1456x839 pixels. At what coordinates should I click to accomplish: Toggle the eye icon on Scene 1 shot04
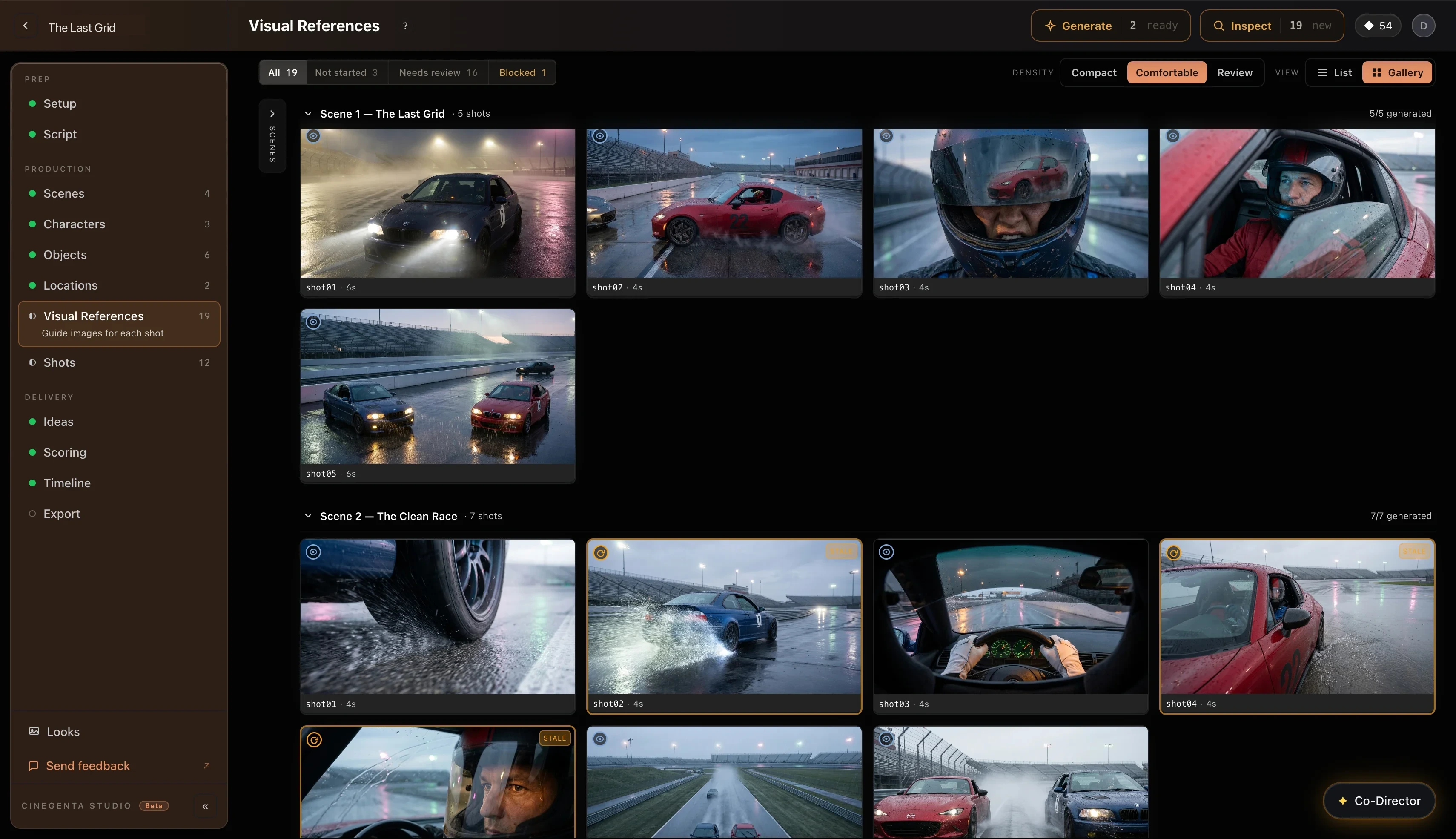1172,137
